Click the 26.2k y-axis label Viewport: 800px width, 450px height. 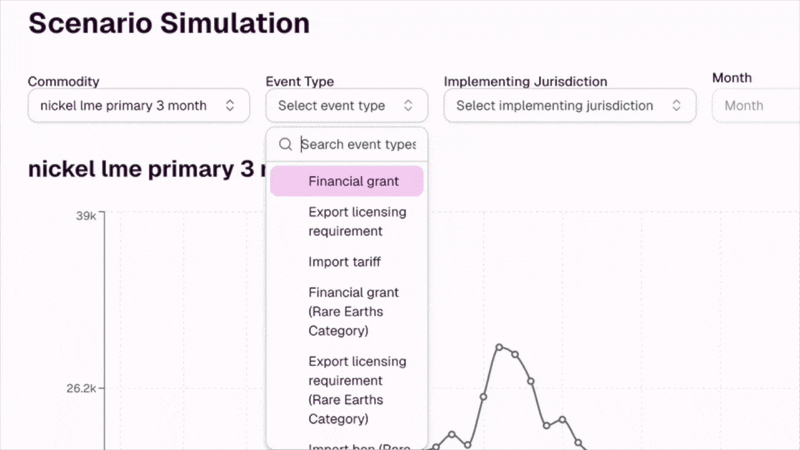[x=80, y=388]
